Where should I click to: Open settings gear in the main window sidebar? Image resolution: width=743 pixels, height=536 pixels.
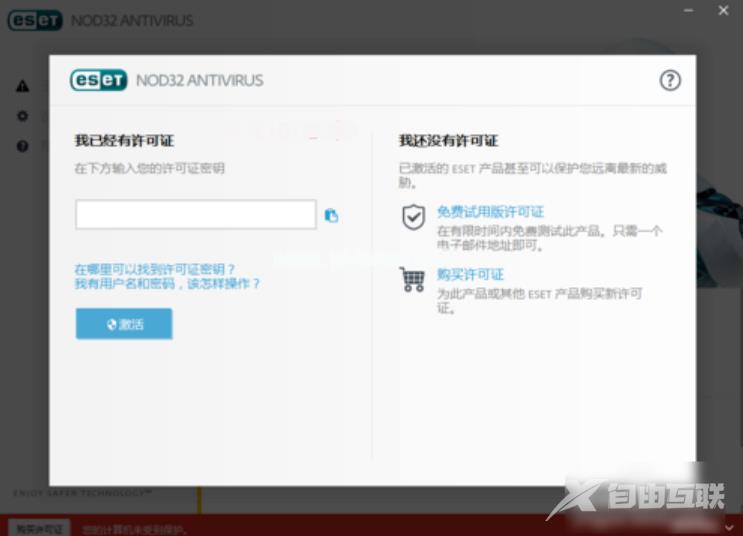coord(22,116)
